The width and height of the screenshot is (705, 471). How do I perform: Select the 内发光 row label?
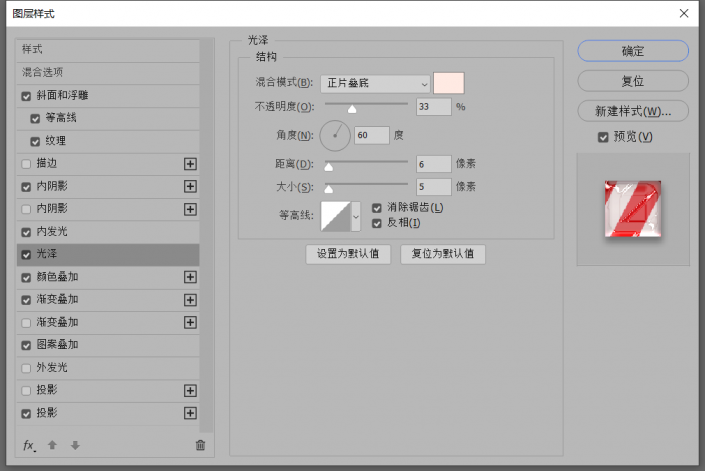[x=52, y=231]
